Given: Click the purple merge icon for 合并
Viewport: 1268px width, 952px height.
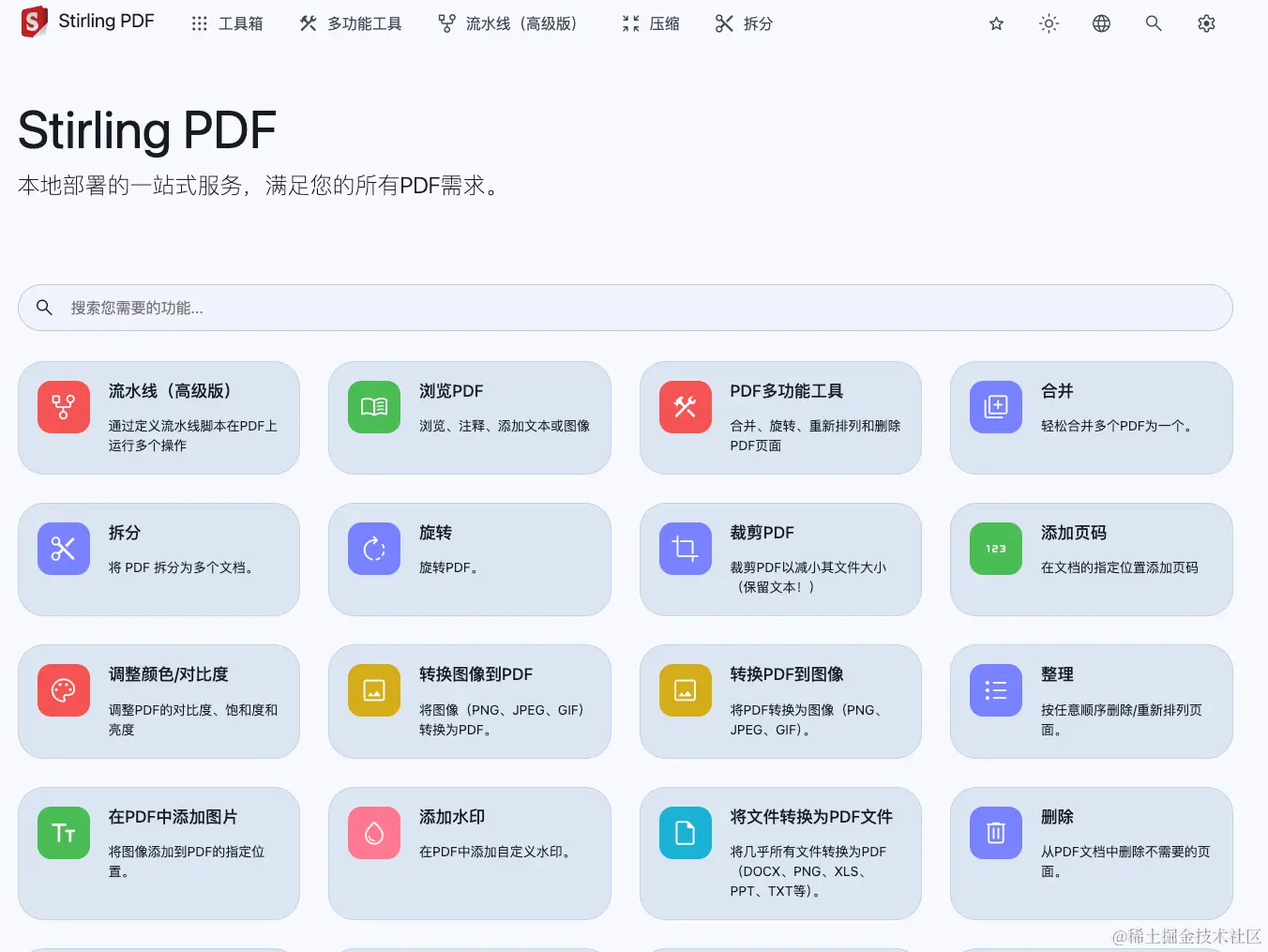Looking at the screenshot, I should [996, 407].
